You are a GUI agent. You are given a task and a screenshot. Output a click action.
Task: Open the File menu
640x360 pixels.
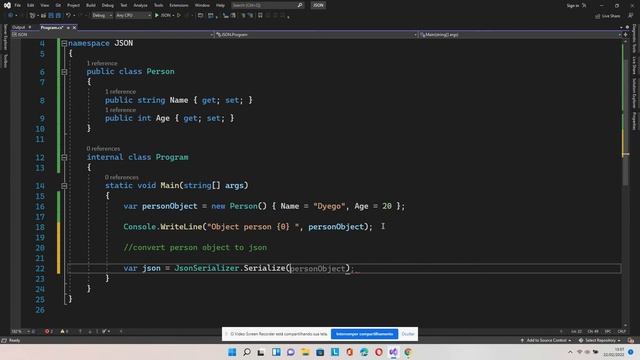point(18,5)
